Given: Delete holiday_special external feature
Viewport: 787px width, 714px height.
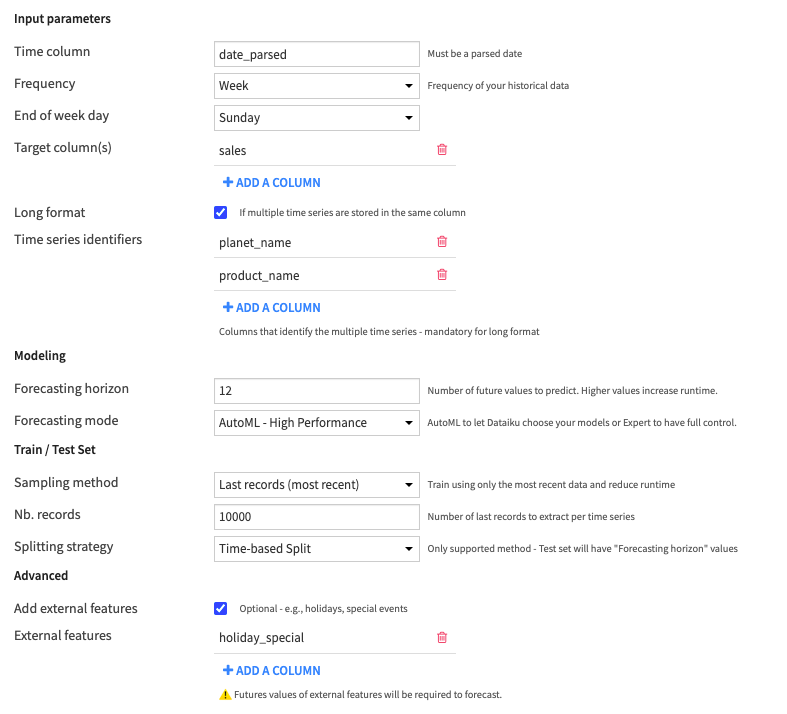Looking at the screenshot, I should pyautogui.click(x=442, y=637).
